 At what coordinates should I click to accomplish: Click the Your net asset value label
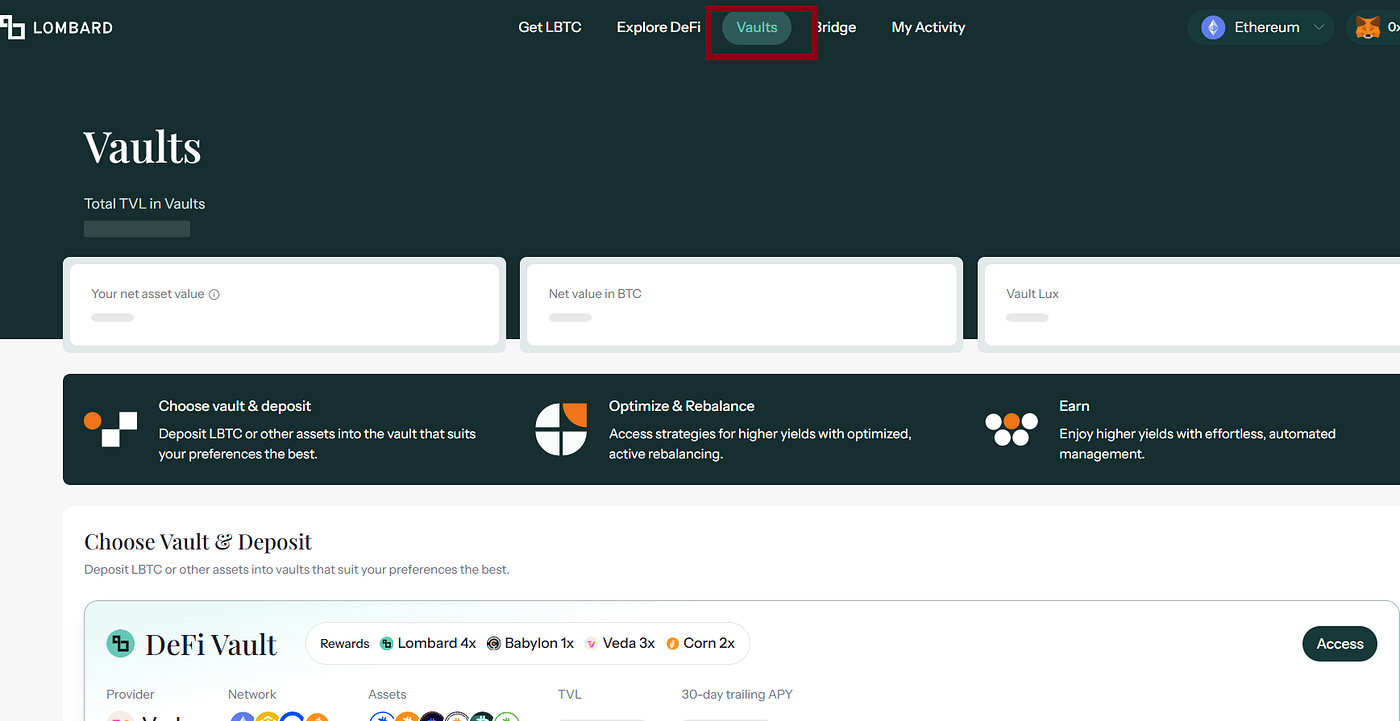[148, 294]
